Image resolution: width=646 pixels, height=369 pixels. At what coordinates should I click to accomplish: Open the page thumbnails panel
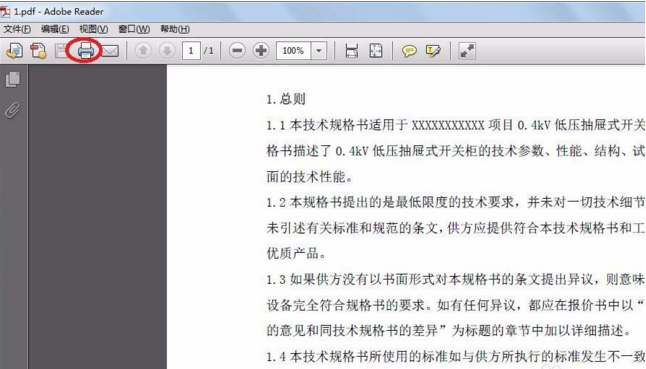click(13, 79)
